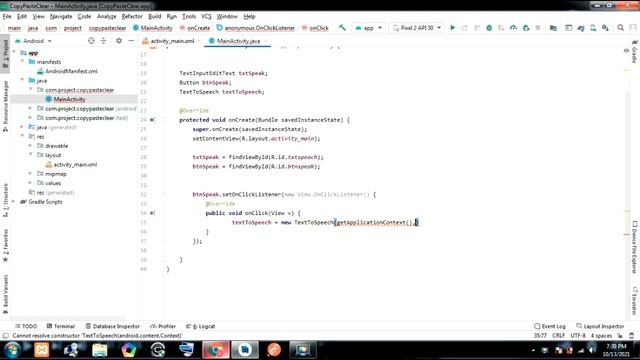Open the File menu
The height and width of the screenshot is (360, 640).
(7, 16)
